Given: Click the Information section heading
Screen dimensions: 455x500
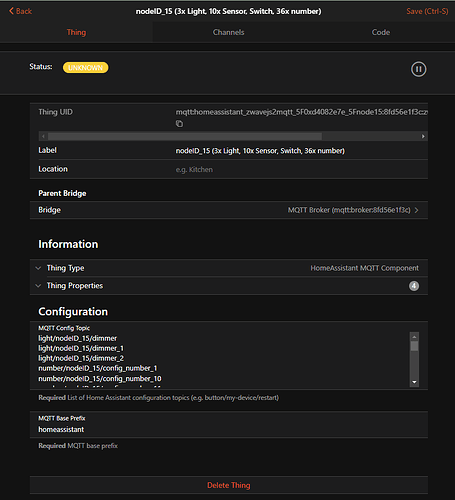Looking at the screenshot, I should pos(68,244).
